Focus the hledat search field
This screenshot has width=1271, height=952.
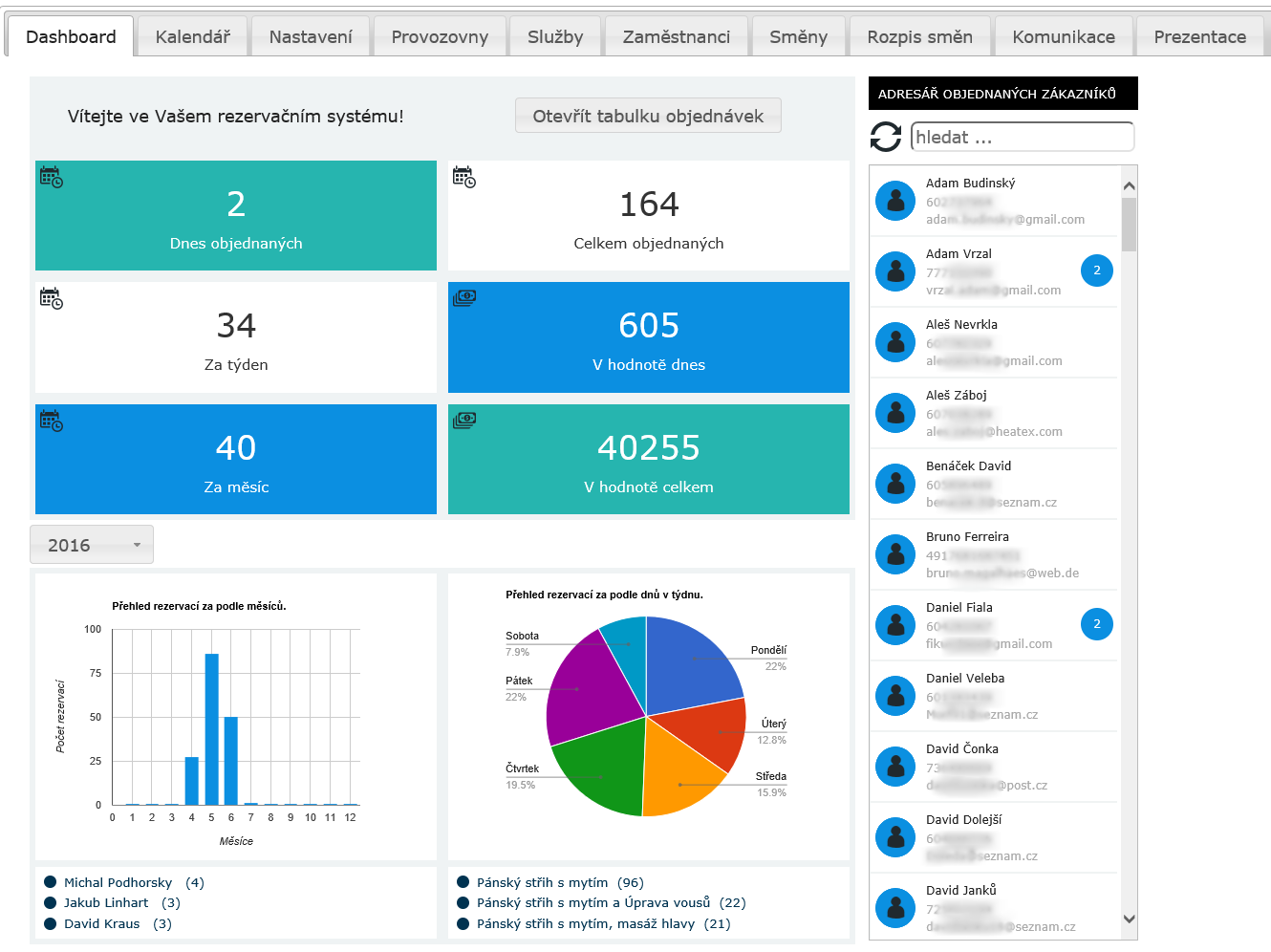tap(1023, 137)
